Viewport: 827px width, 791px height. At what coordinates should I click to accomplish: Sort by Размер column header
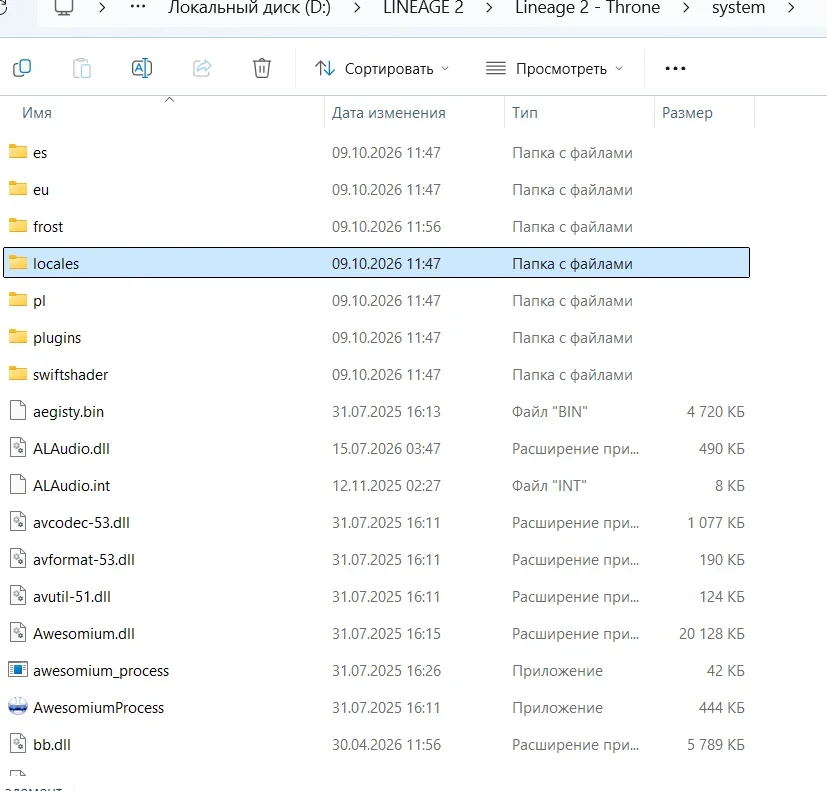click(x=687, y=113)
